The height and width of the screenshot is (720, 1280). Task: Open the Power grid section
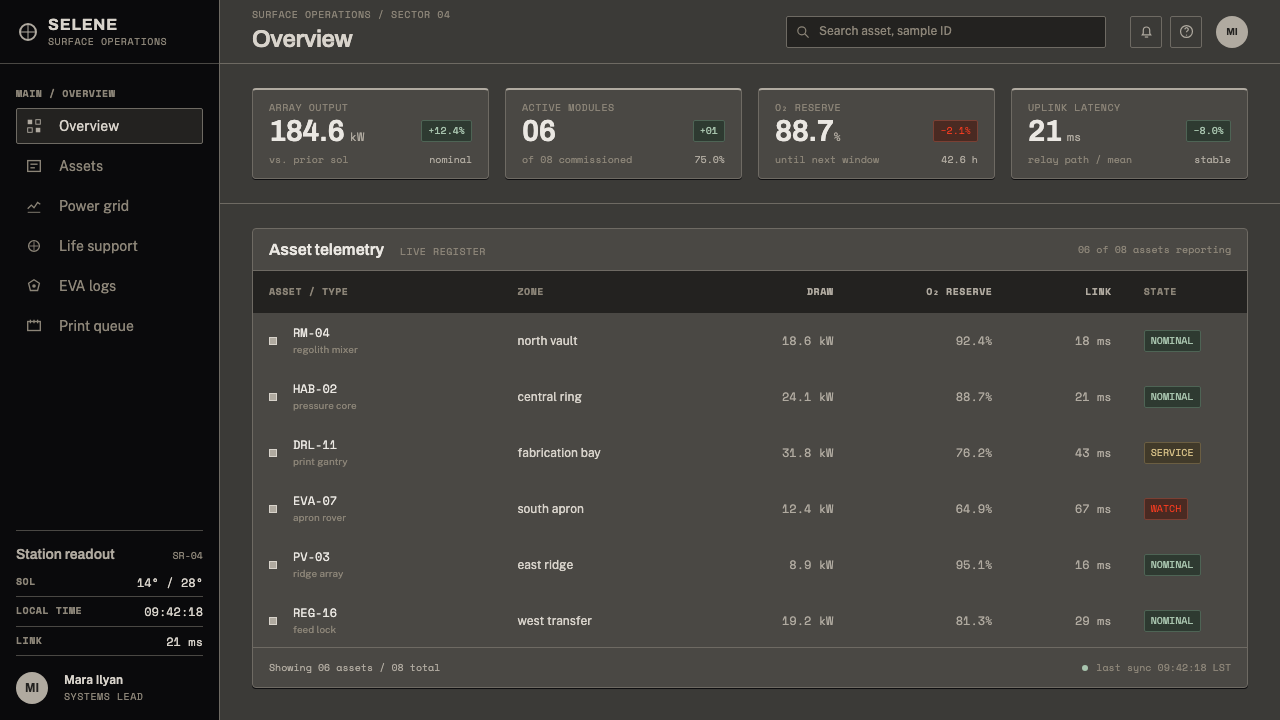click(109, 206)
